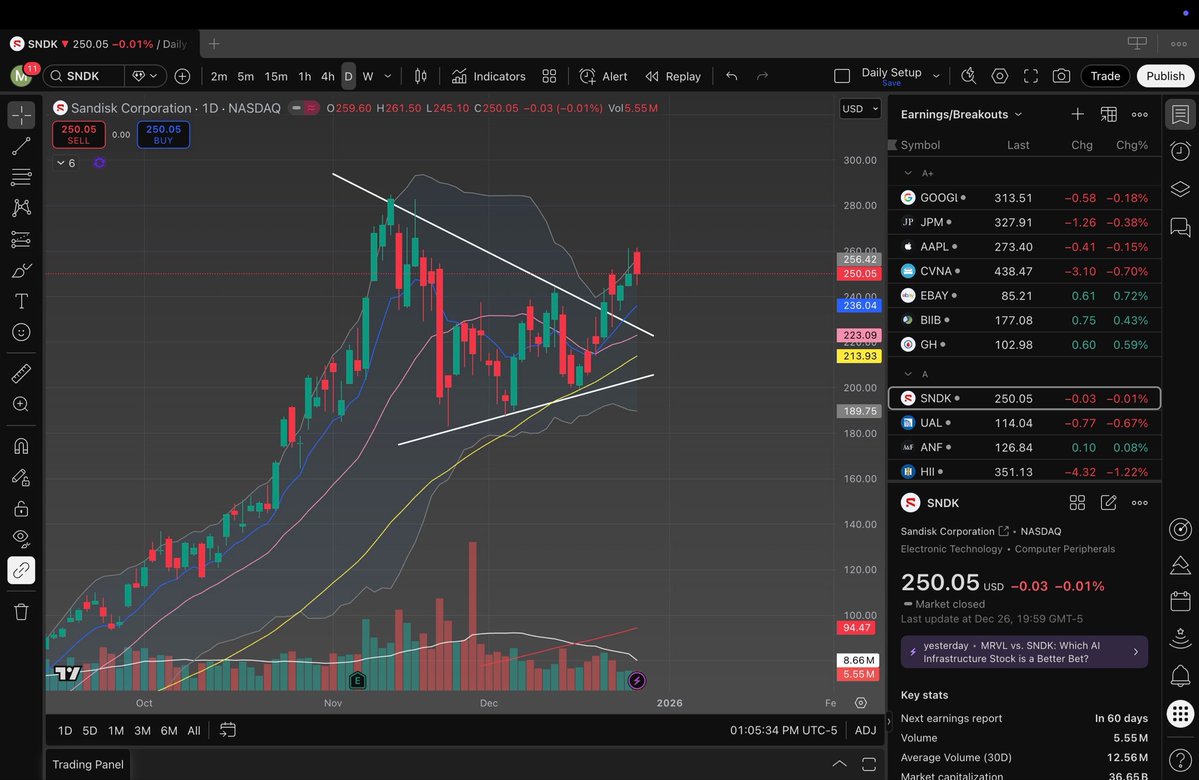
Task: Undo the last chart action
Action: tap(731, 76)
